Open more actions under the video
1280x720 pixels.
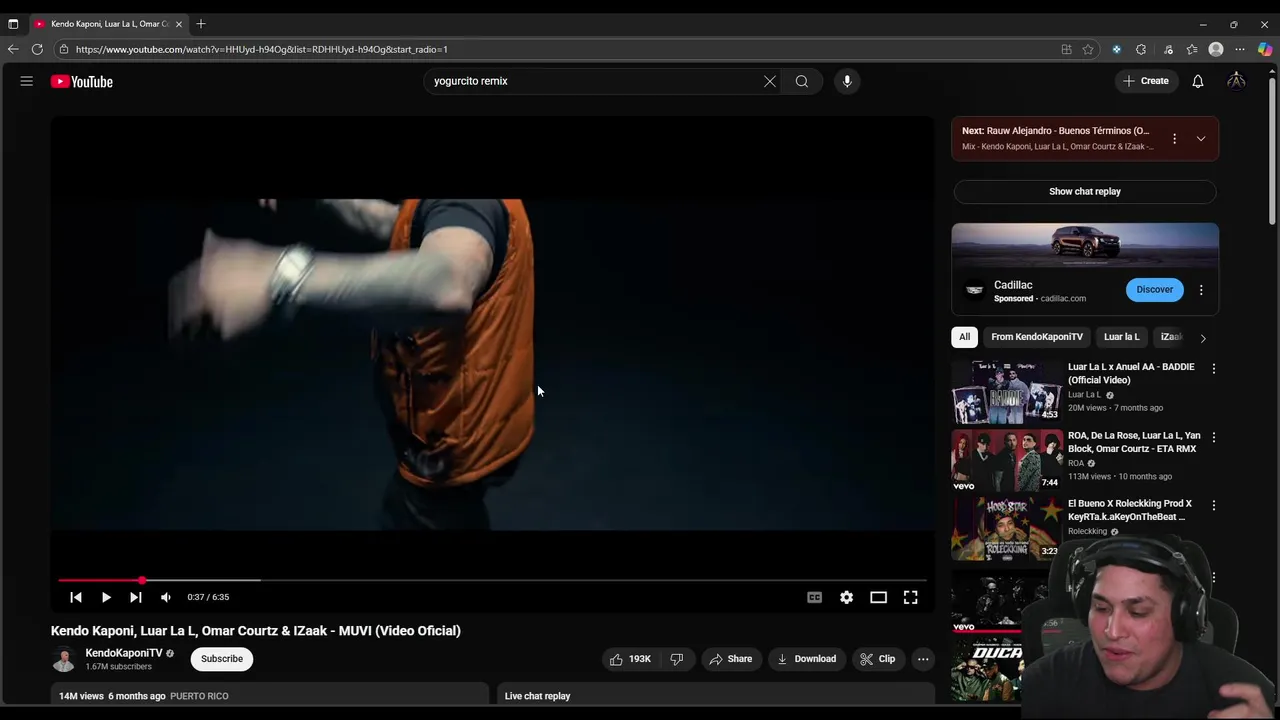tap(923, 659)
